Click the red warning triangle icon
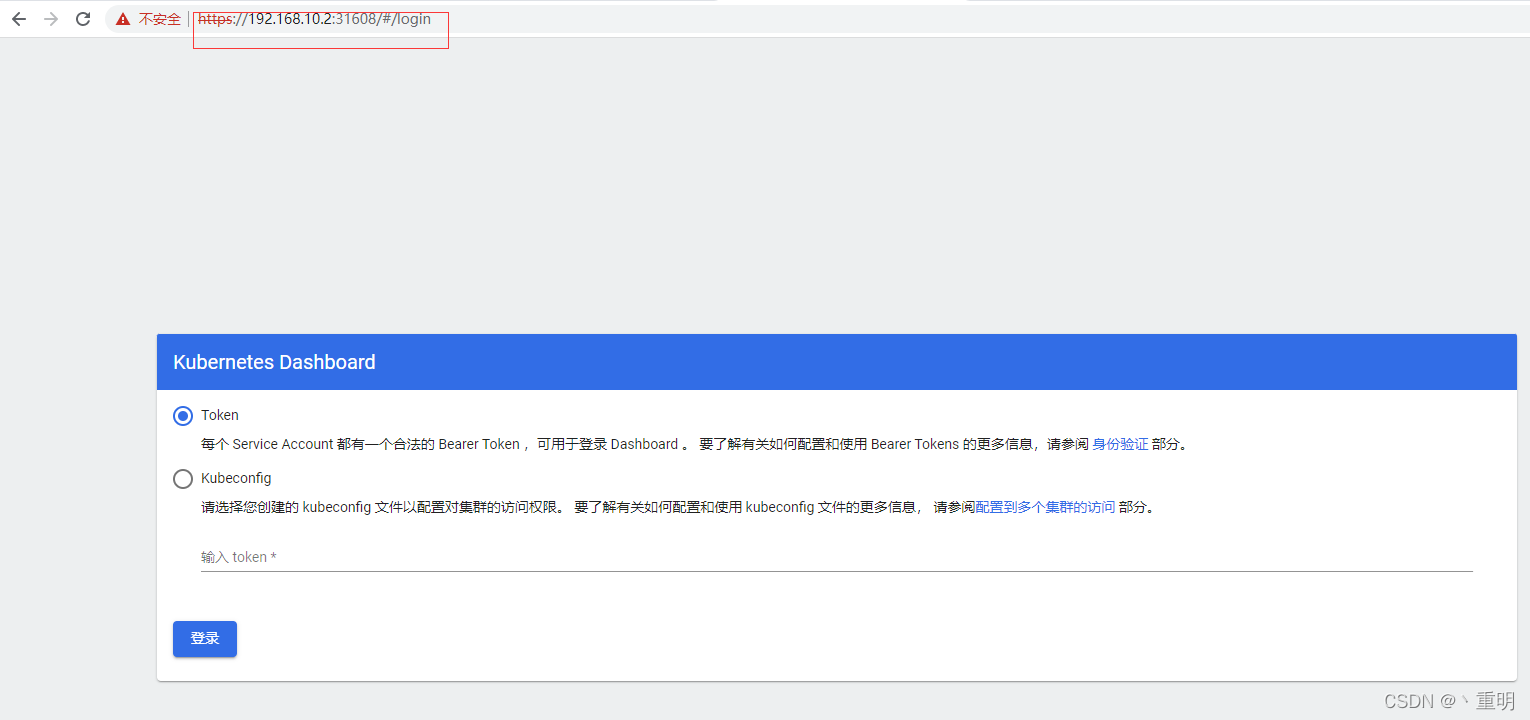This screenshot has height=720, width=1530. 121,18
